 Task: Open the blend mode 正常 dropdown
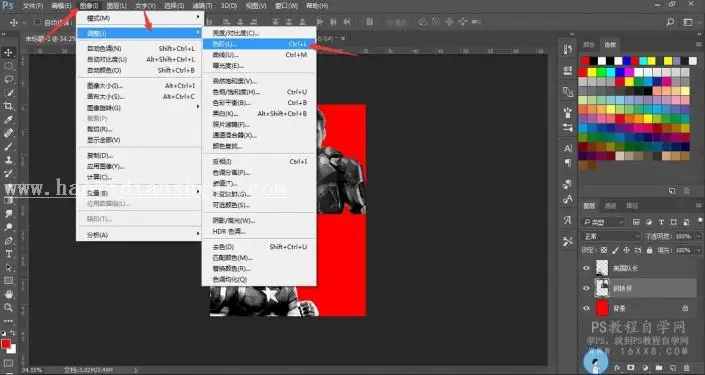point(611,236)
